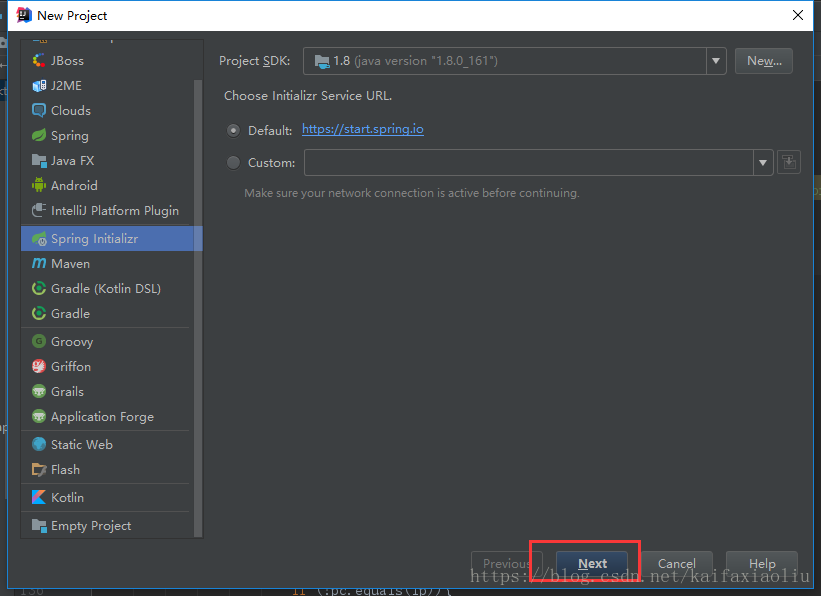
Task: Select Maven project type
Action: pyautogui.click(x=107, y=263)
